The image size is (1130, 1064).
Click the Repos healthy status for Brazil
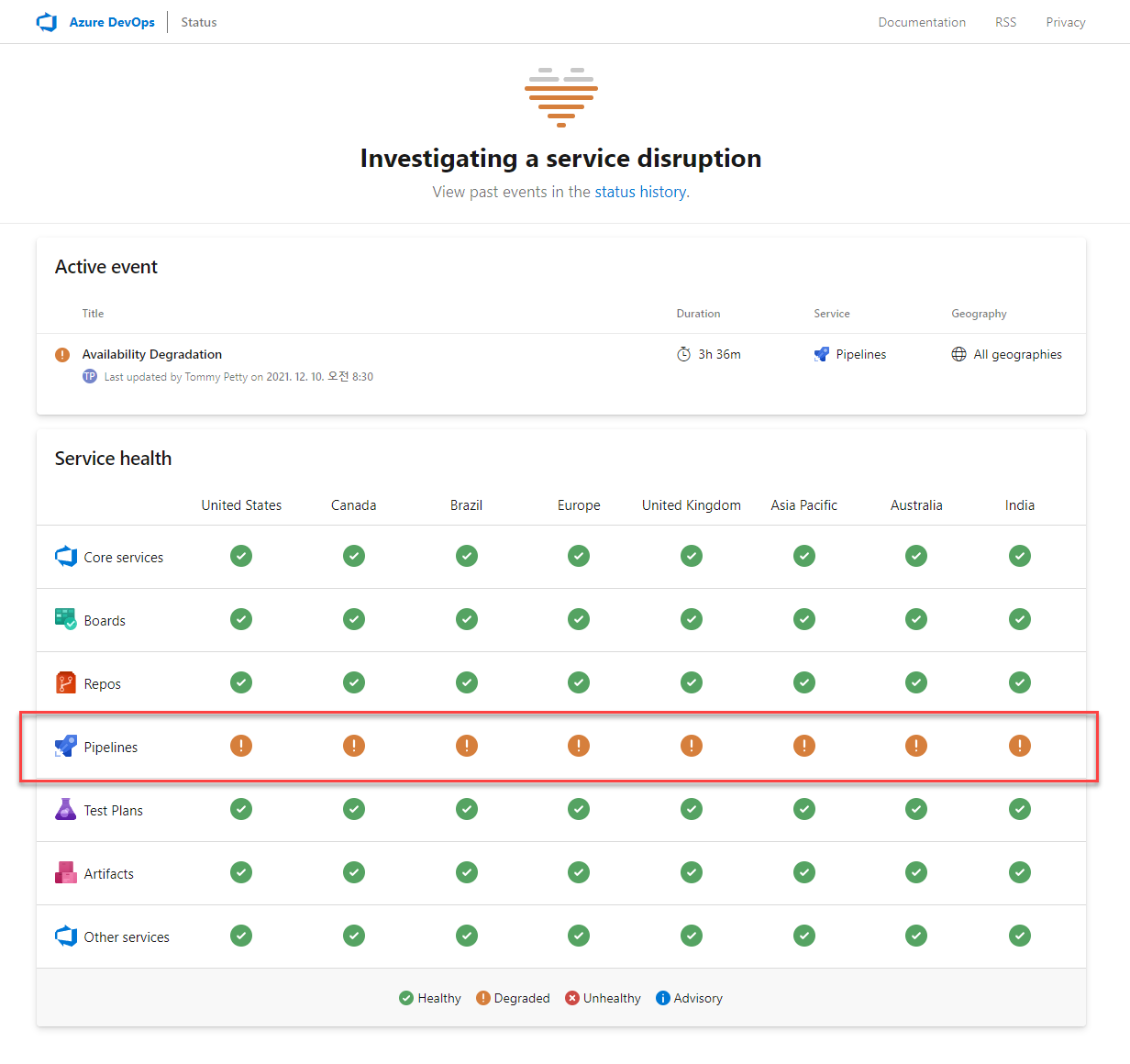tap(467, 682)
